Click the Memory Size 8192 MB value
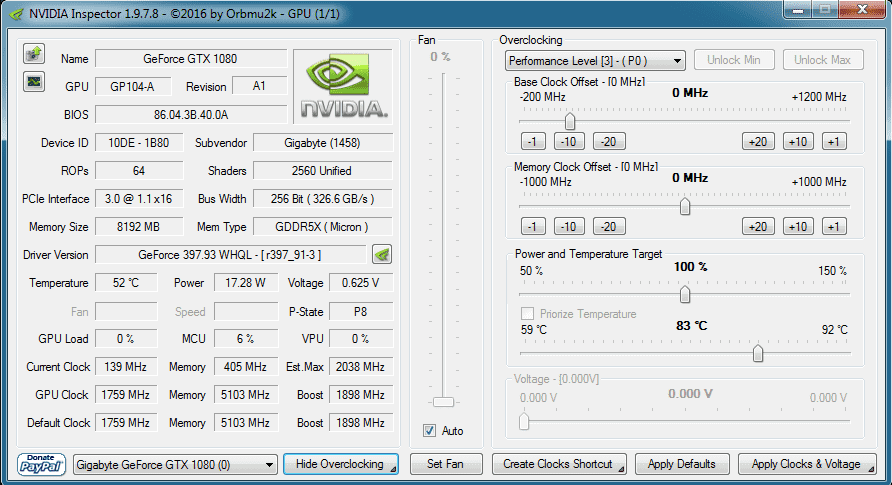Screen dimensions: 892x485 (x=139, y=227)
